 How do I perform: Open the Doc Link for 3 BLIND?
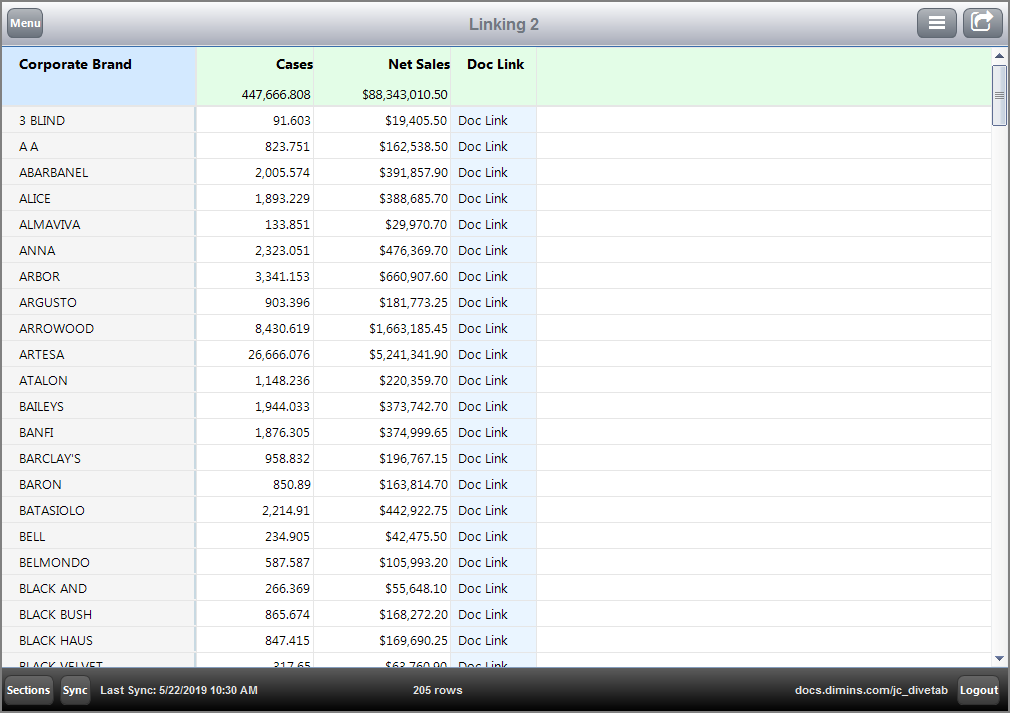(484, 120)
